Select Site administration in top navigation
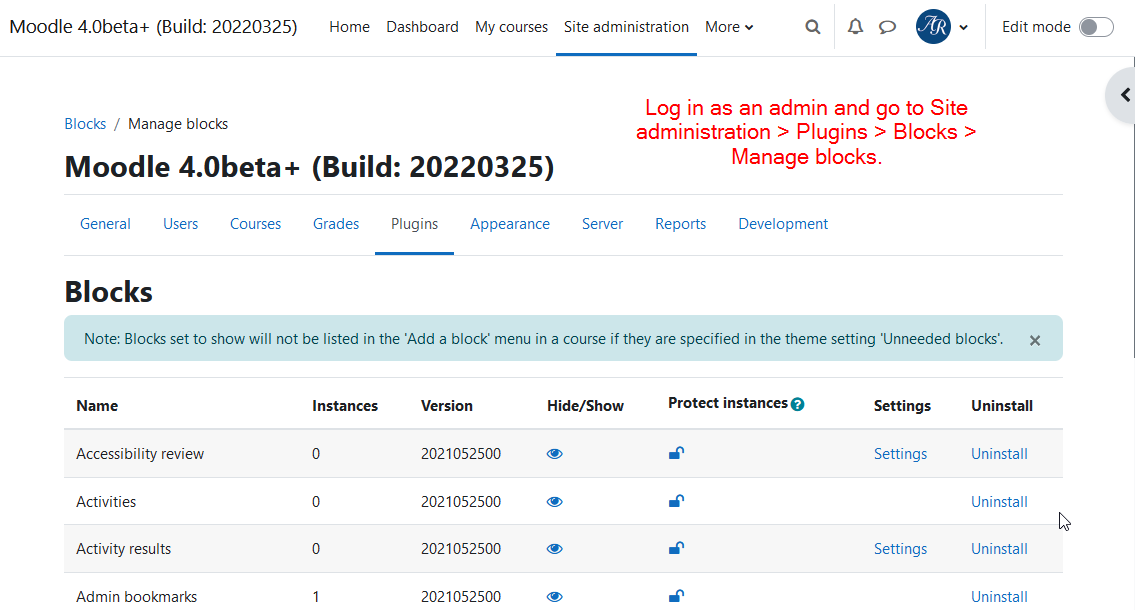The height and width of the screenshot is (610, 1135). (x=626, y=27)
